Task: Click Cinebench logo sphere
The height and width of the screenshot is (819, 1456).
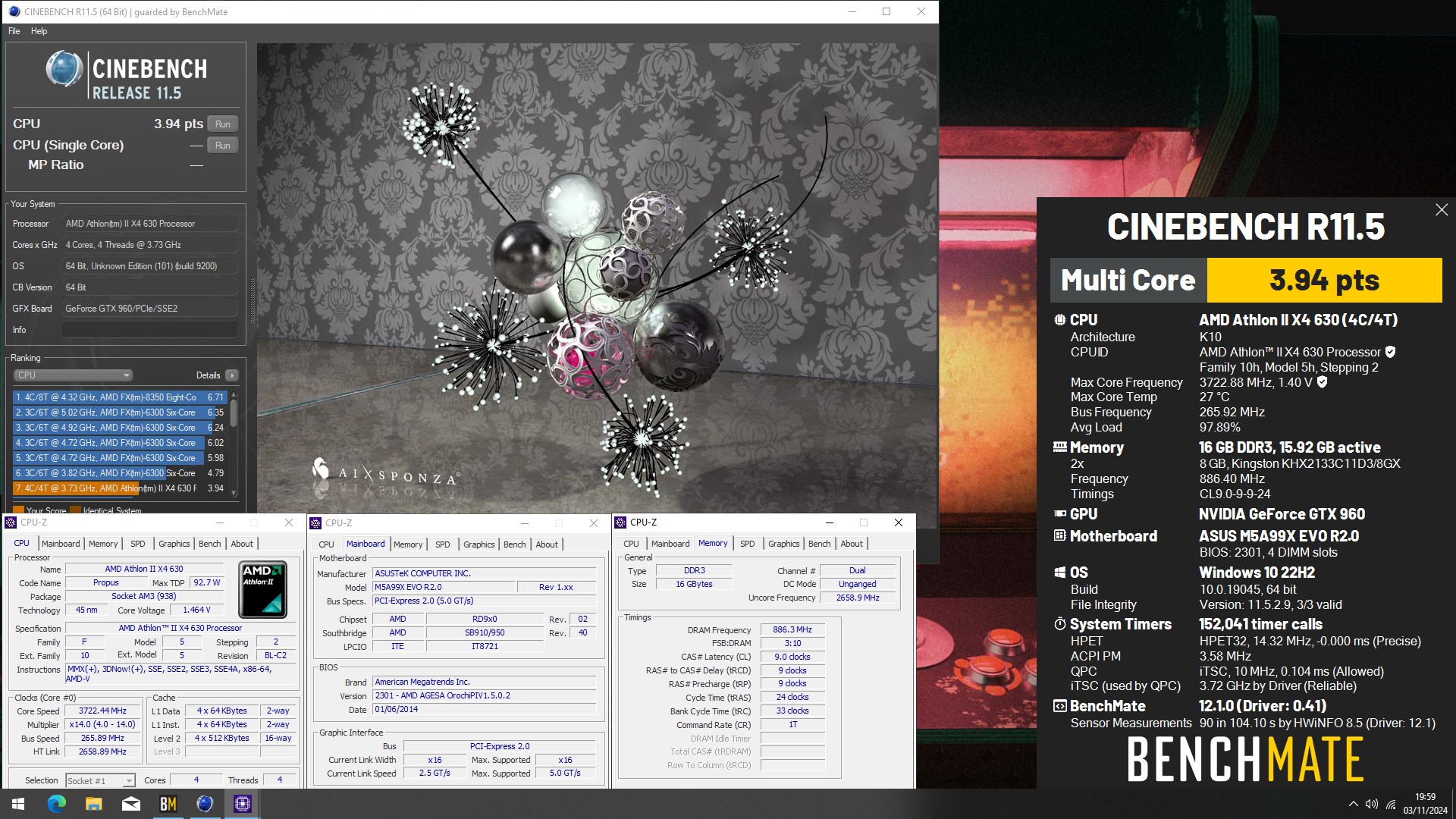Action: (64, 69)
